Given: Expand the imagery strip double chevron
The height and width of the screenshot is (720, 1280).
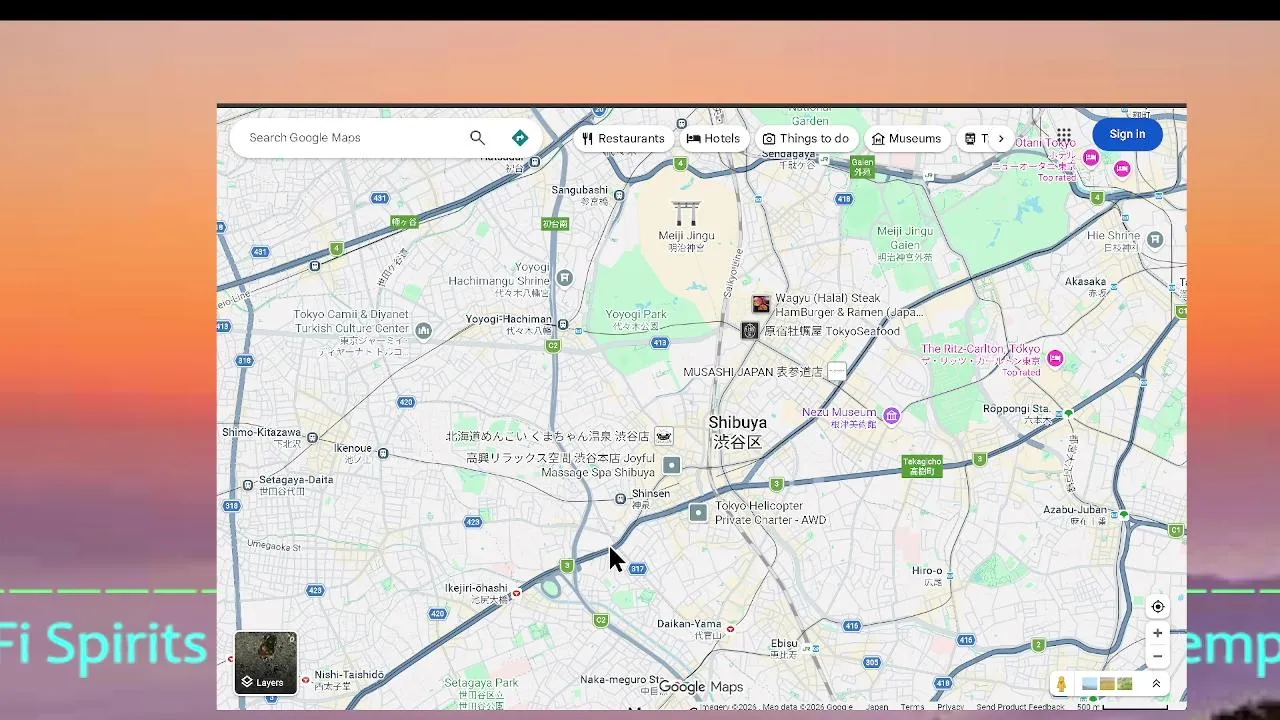Looking at the screenshot, I should [1156, 684].
